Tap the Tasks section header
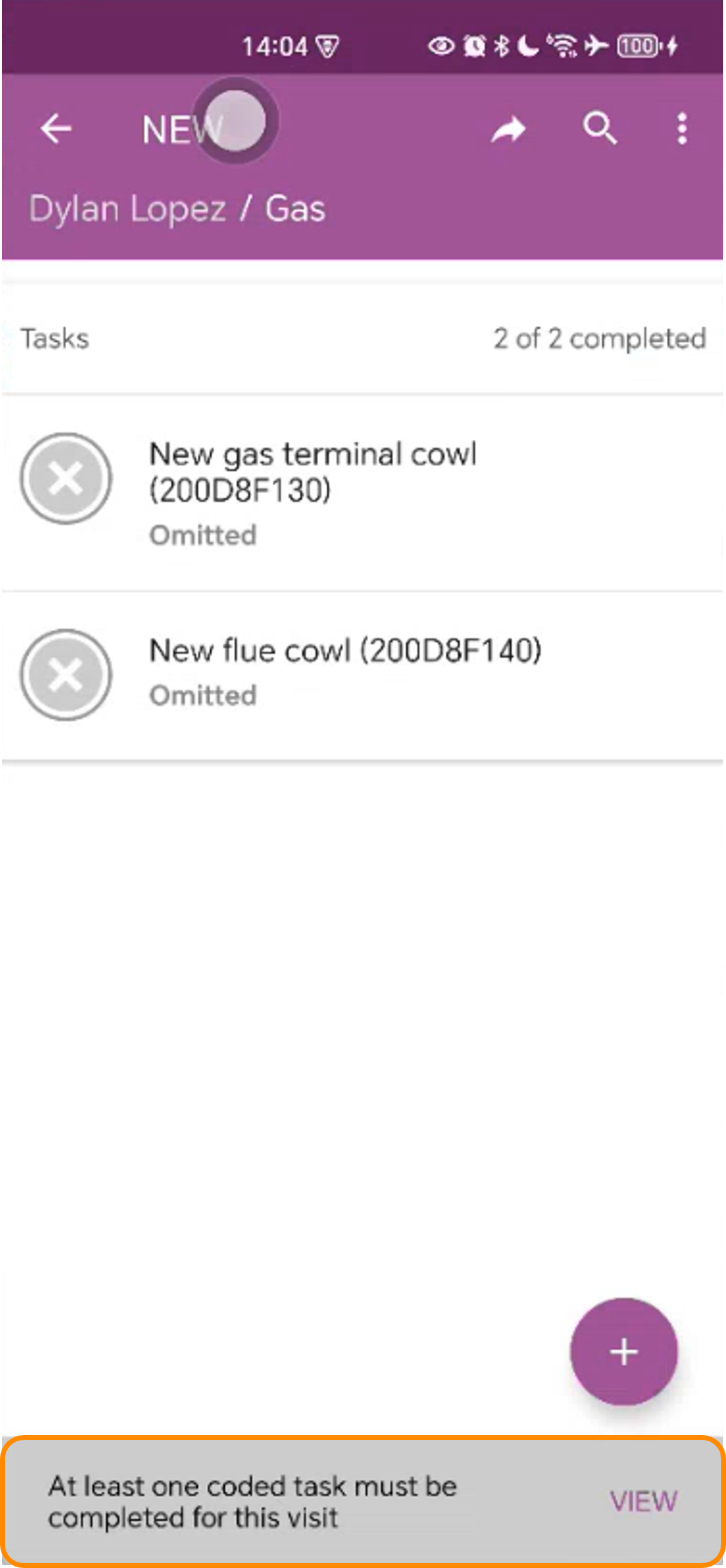The height and width of the screenshot is (1568, 726). [x=55, y=339]
